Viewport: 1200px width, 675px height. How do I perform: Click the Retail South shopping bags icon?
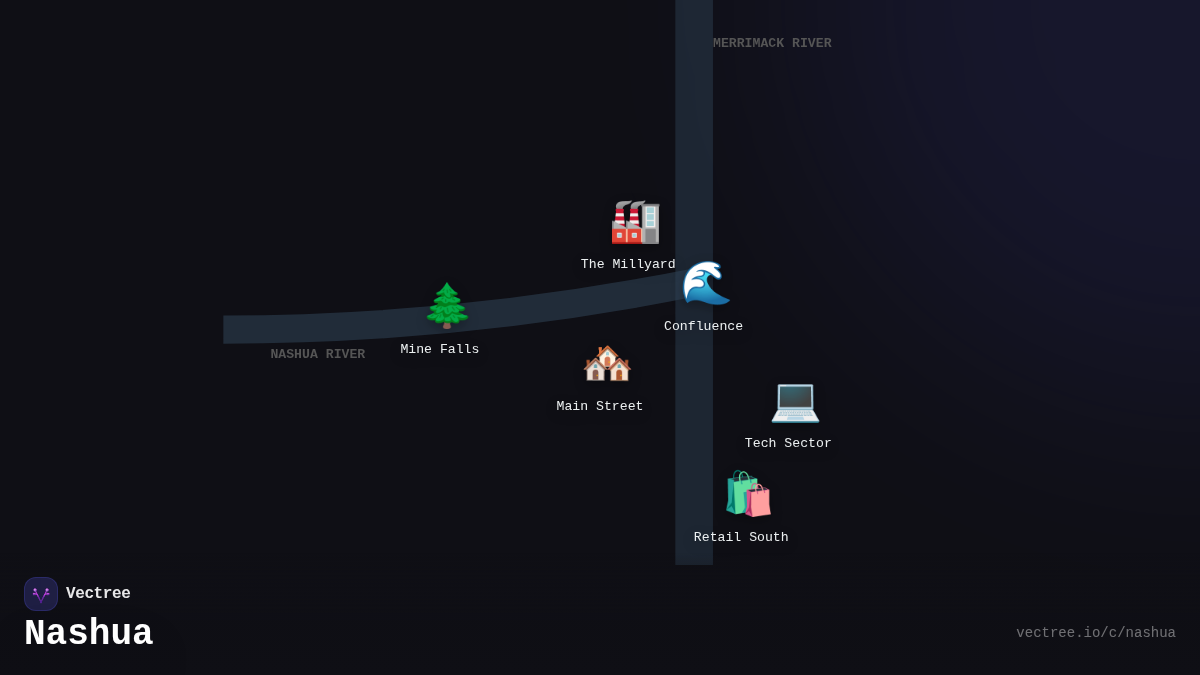(748, 494)
